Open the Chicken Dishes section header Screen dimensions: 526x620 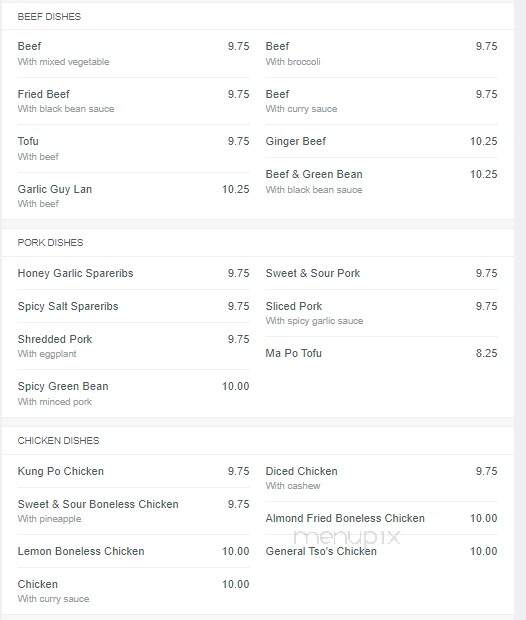click(x=58, y=441)
